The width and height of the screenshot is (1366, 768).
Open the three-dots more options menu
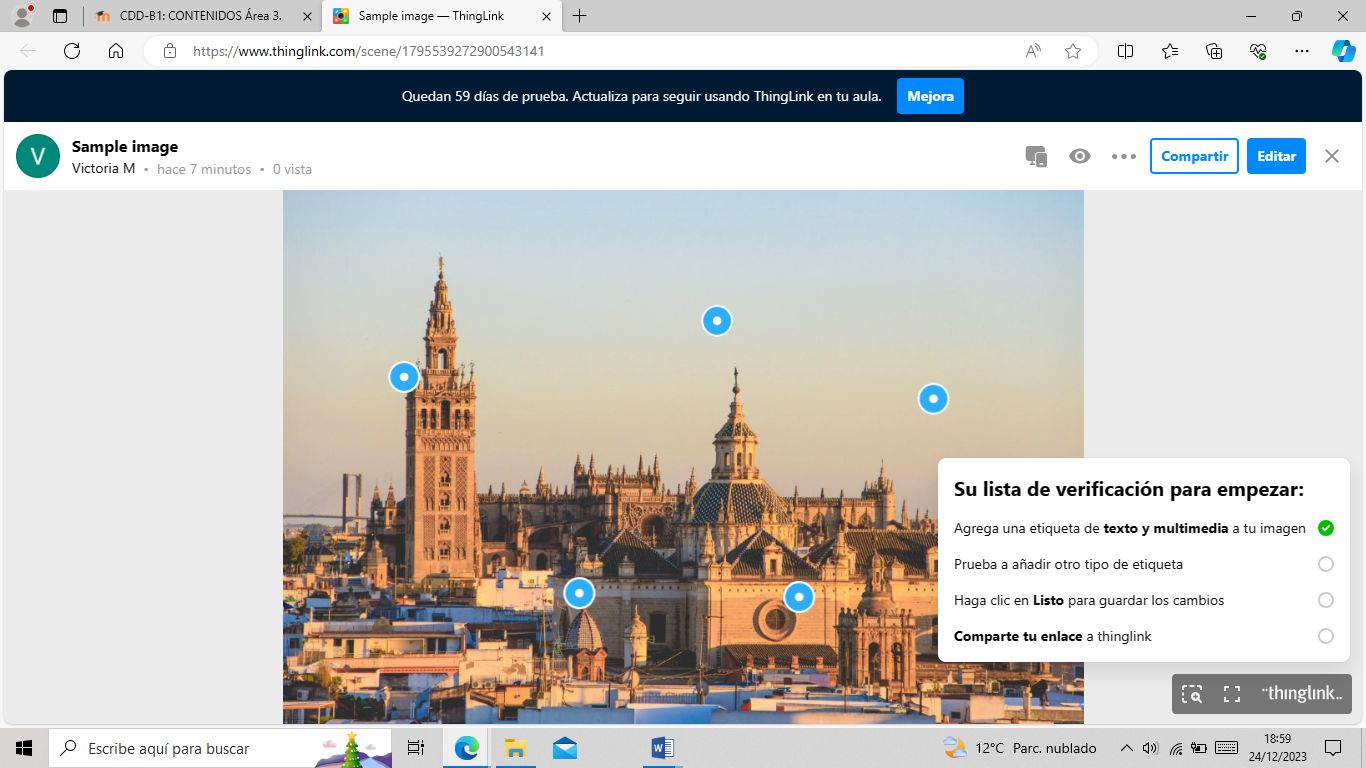[1124, 156]
